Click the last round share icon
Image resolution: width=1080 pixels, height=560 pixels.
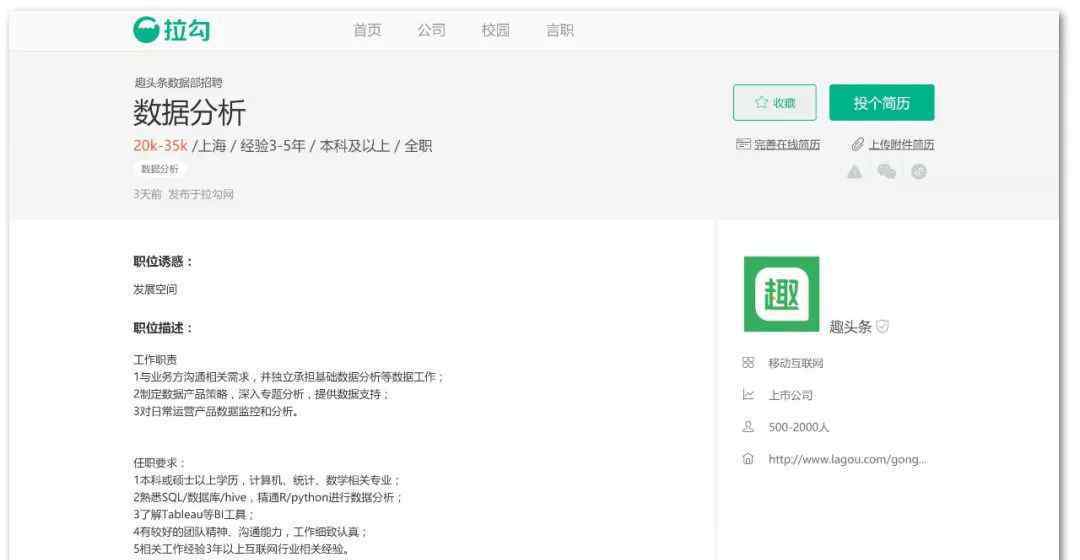click(919, 172)
